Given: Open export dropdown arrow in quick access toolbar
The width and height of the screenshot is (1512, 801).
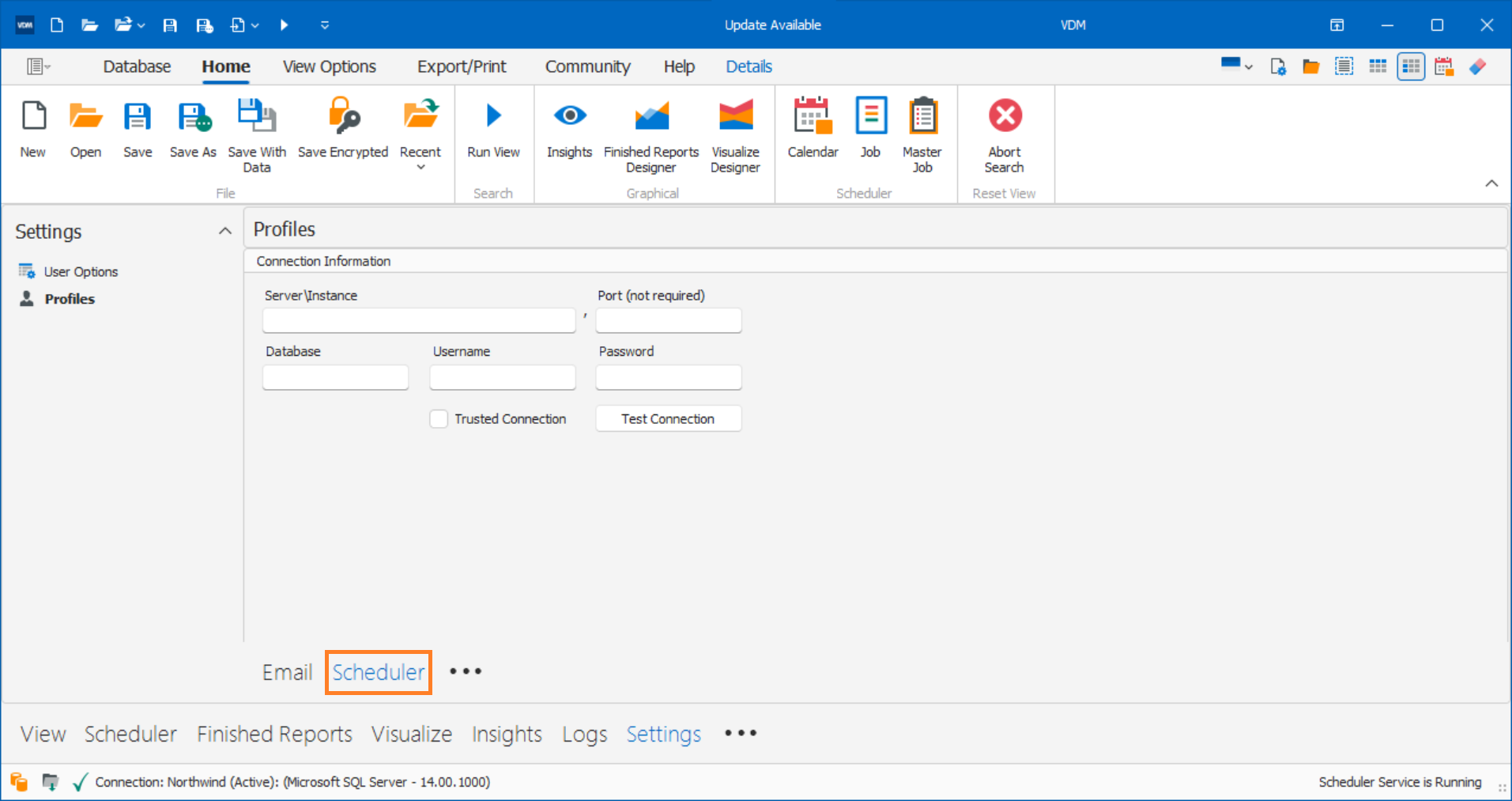Looking at the screenshot, I should (255, 25).
